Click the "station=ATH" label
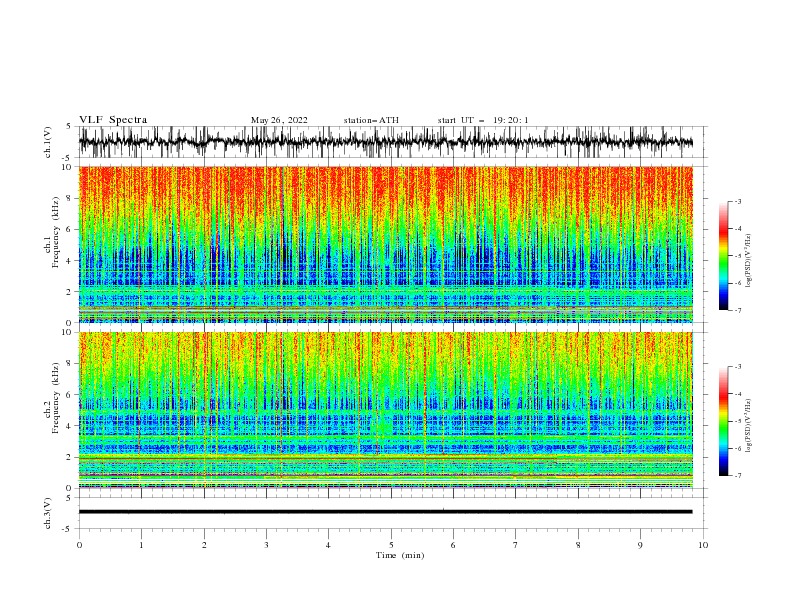This screenshot has width=792, height=612. click(371, 120)
